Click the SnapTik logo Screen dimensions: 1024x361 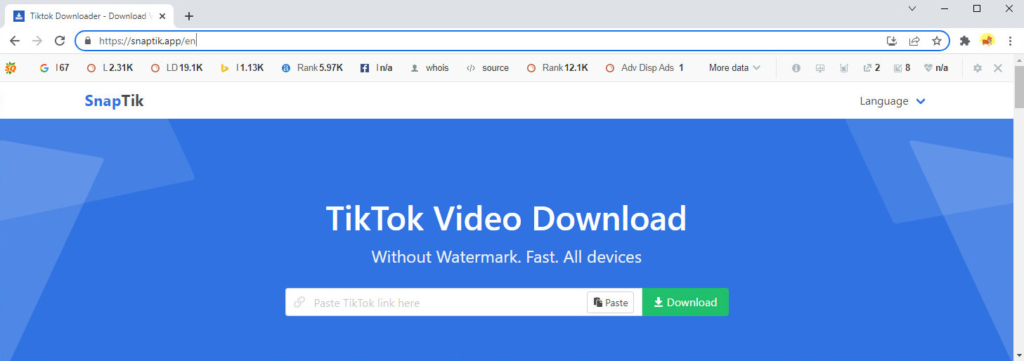coord(114,101)
